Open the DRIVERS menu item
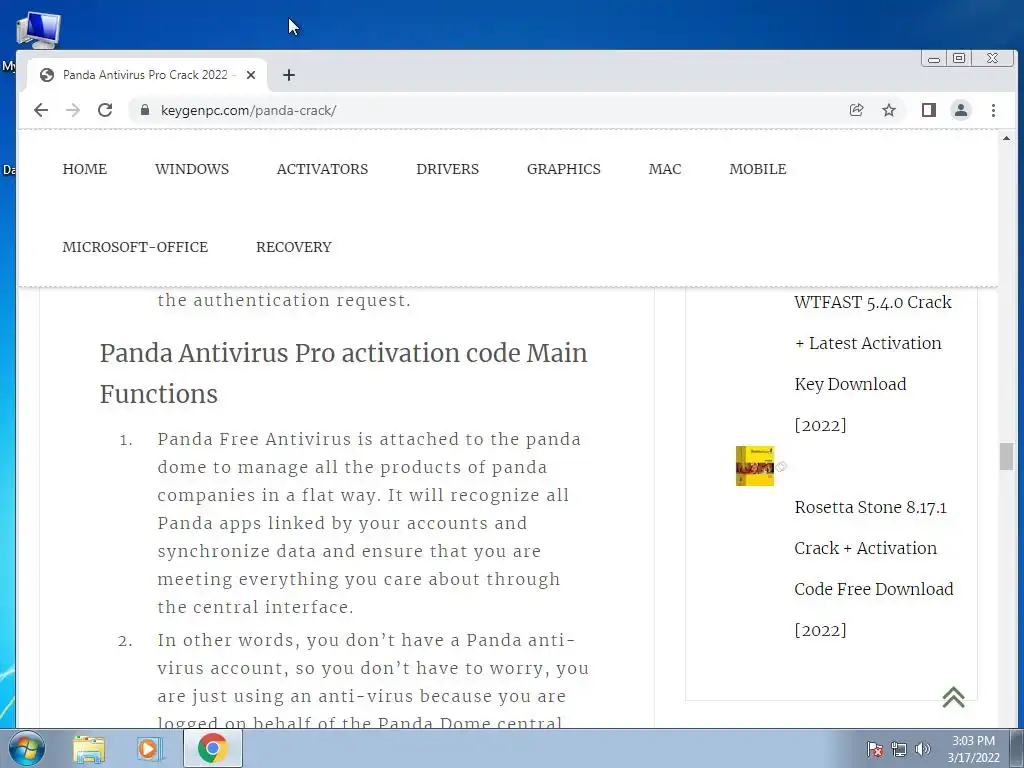Screen dimensions: 1024x768 coord(447,169)
